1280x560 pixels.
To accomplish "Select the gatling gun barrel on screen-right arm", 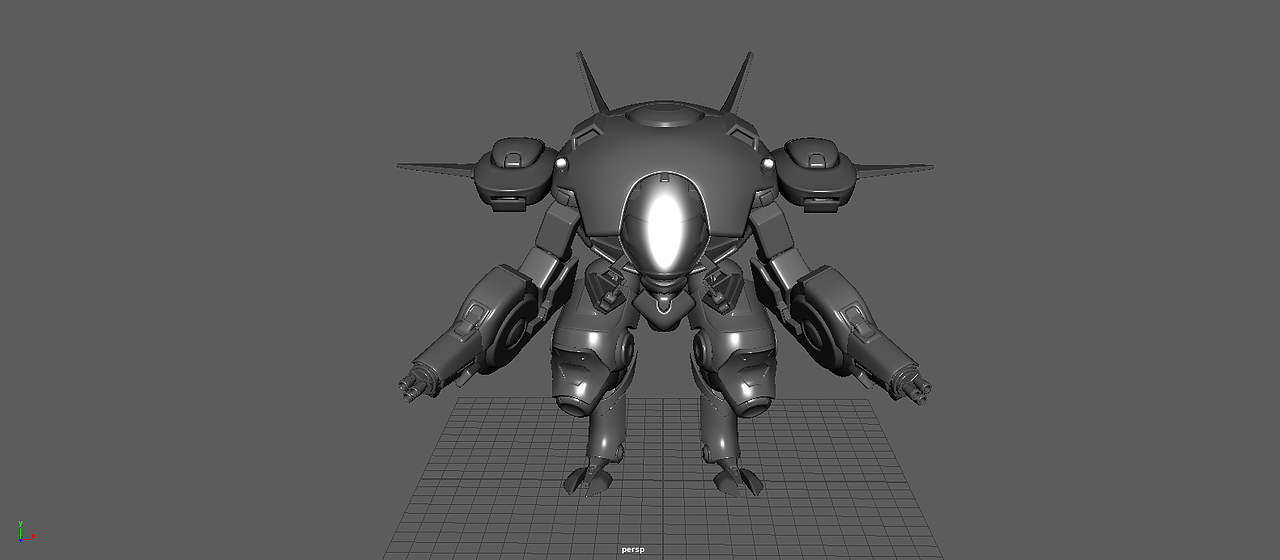I will pyautogui.click(x=914, y=382).
